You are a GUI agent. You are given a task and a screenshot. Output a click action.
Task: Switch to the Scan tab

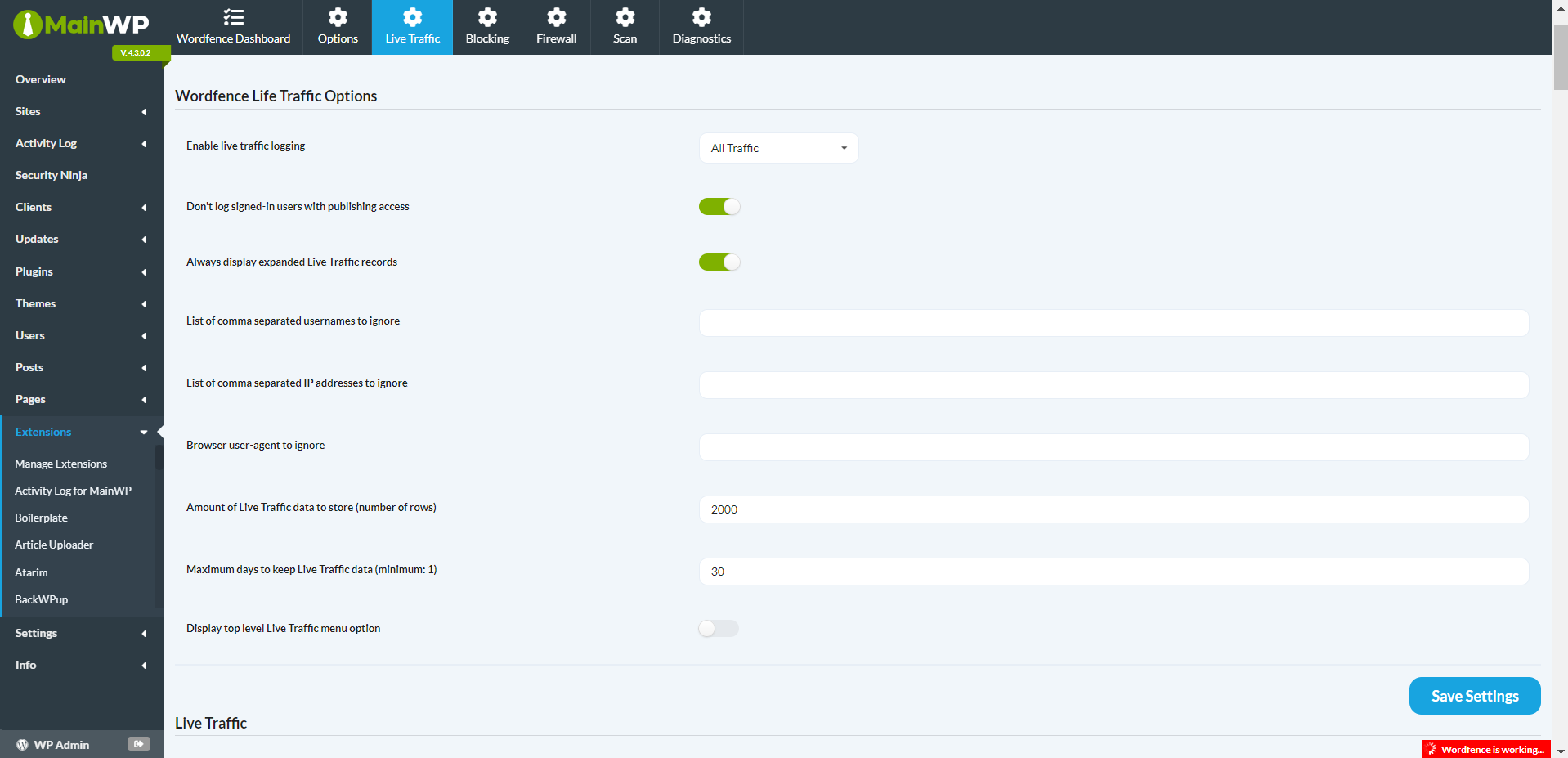tap(625, 28)
